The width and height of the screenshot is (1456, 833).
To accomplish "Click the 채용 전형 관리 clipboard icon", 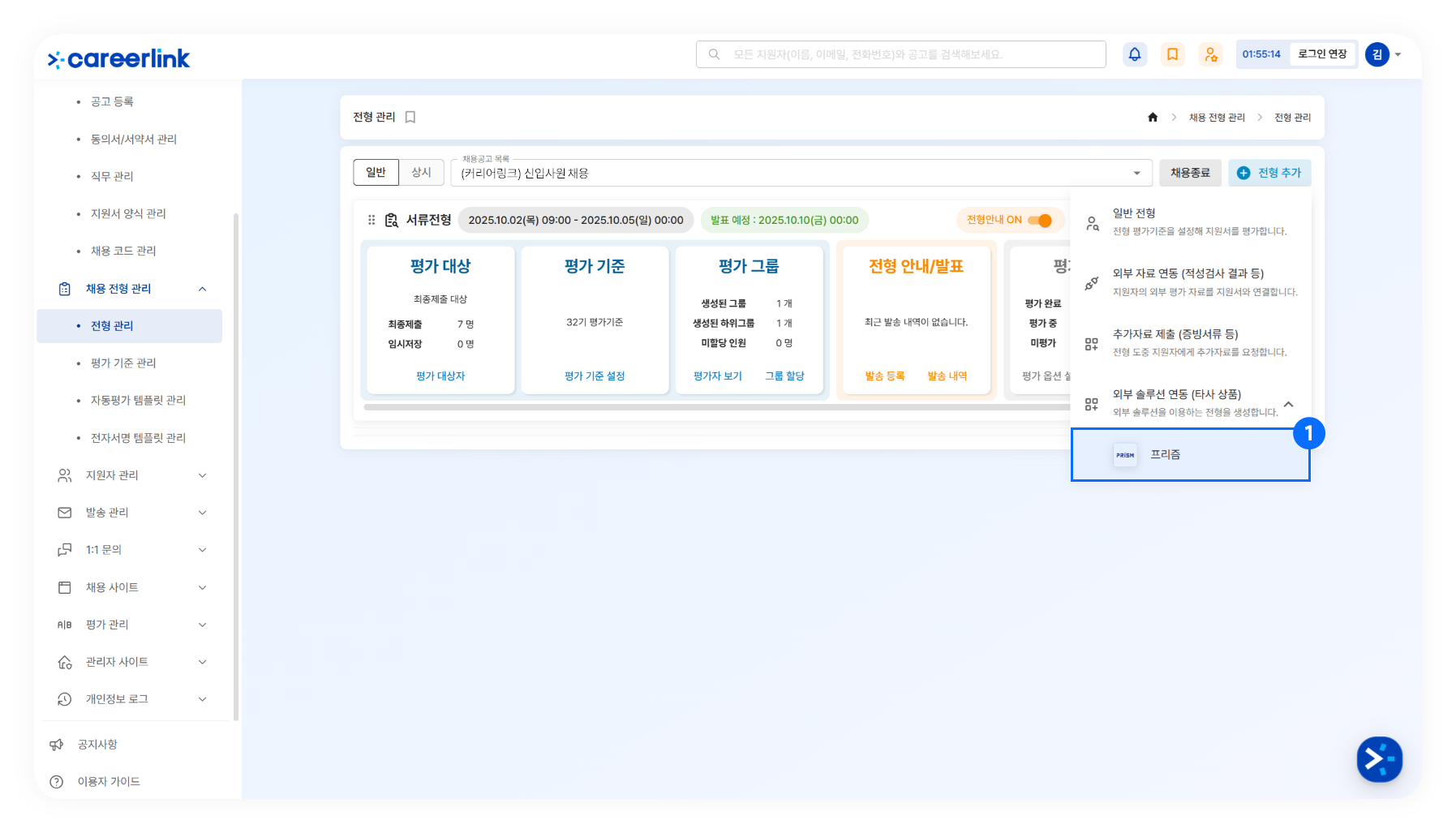I will [x=65, y=289].
